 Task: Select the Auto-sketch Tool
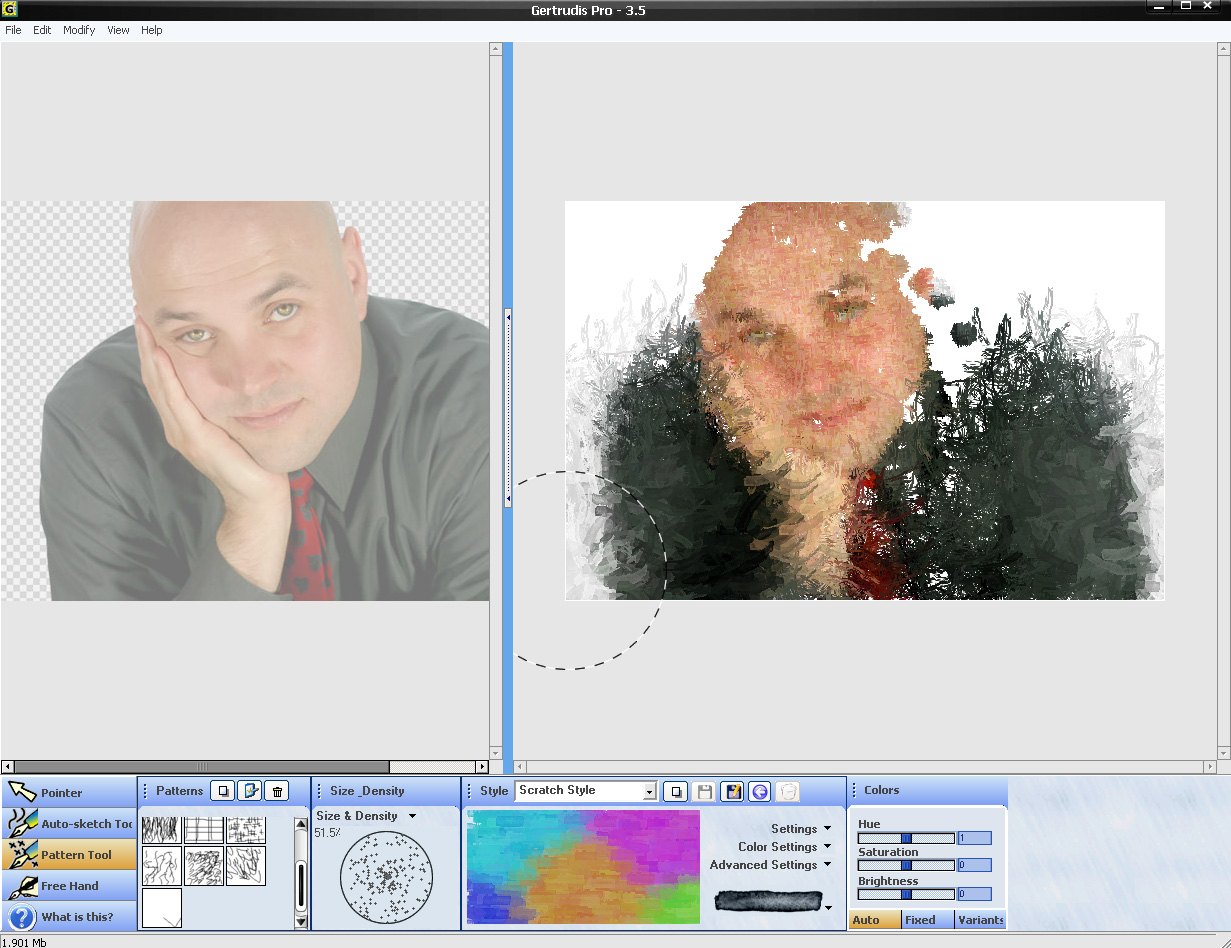68,824
